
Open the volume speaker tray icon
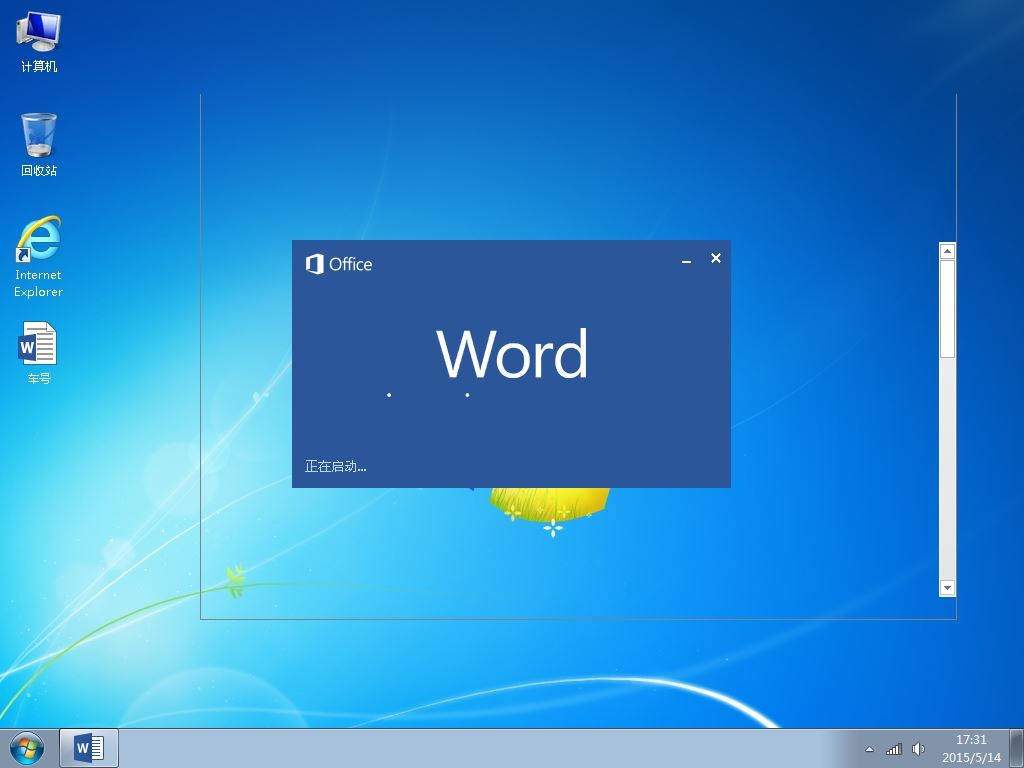point(918,749)
